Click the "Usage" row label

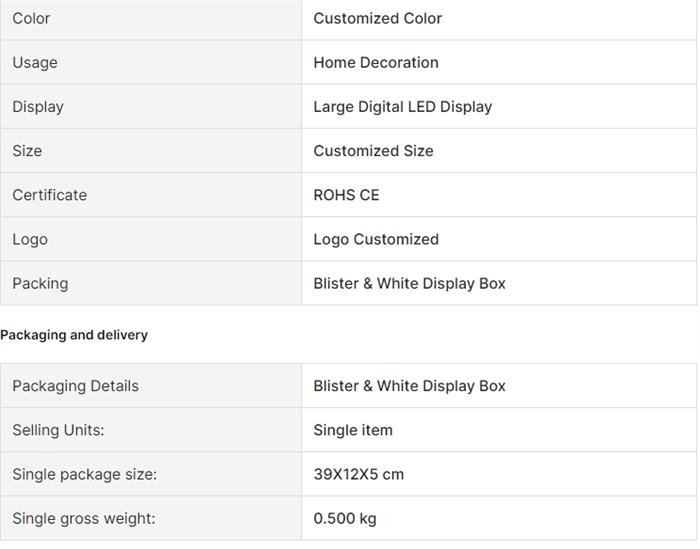(35, 62)
